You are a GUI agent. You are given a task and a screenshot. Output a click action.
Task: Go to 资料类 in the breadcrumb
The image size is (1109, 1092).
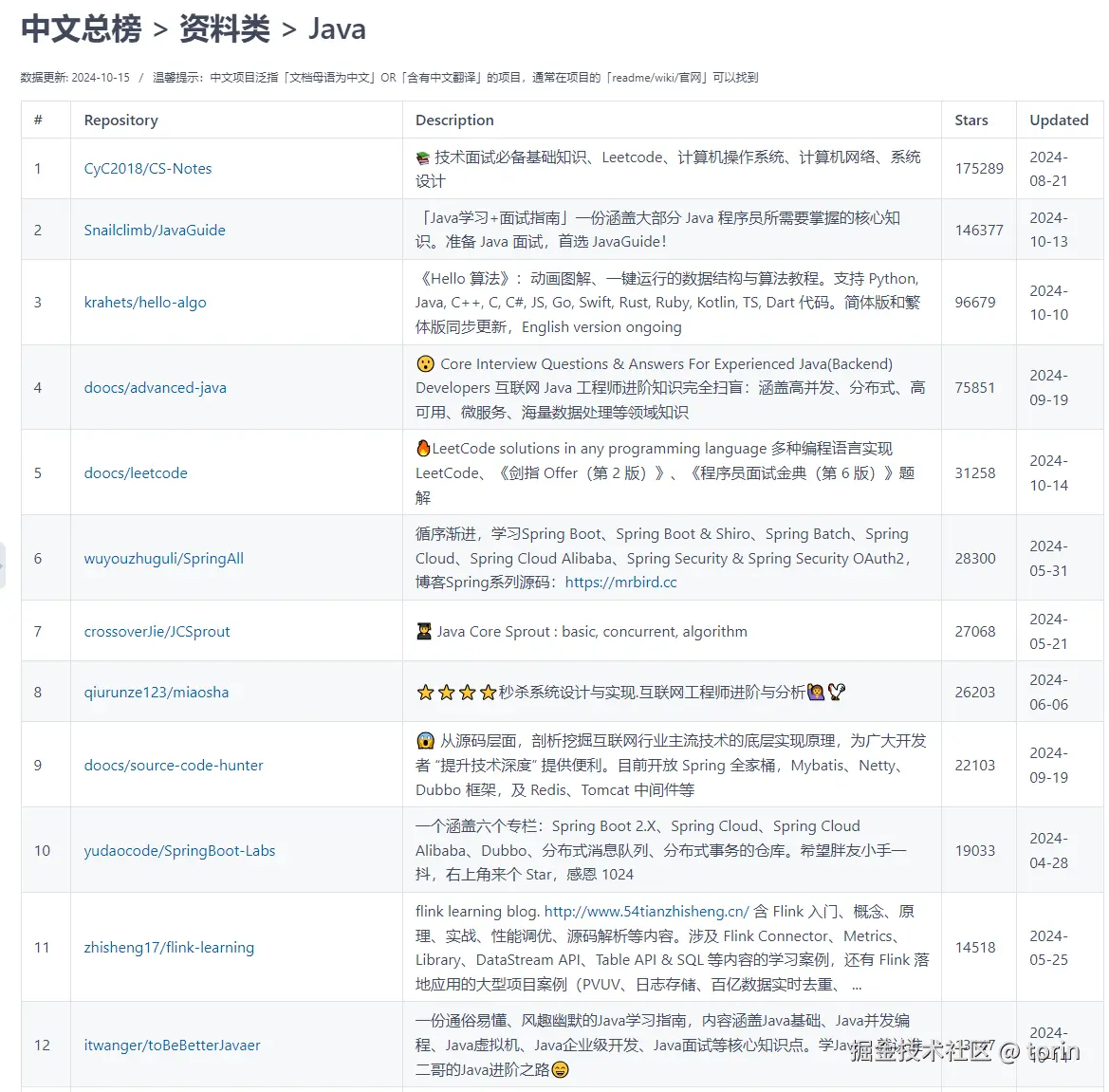pyautogui.click(x=224, y=29)
